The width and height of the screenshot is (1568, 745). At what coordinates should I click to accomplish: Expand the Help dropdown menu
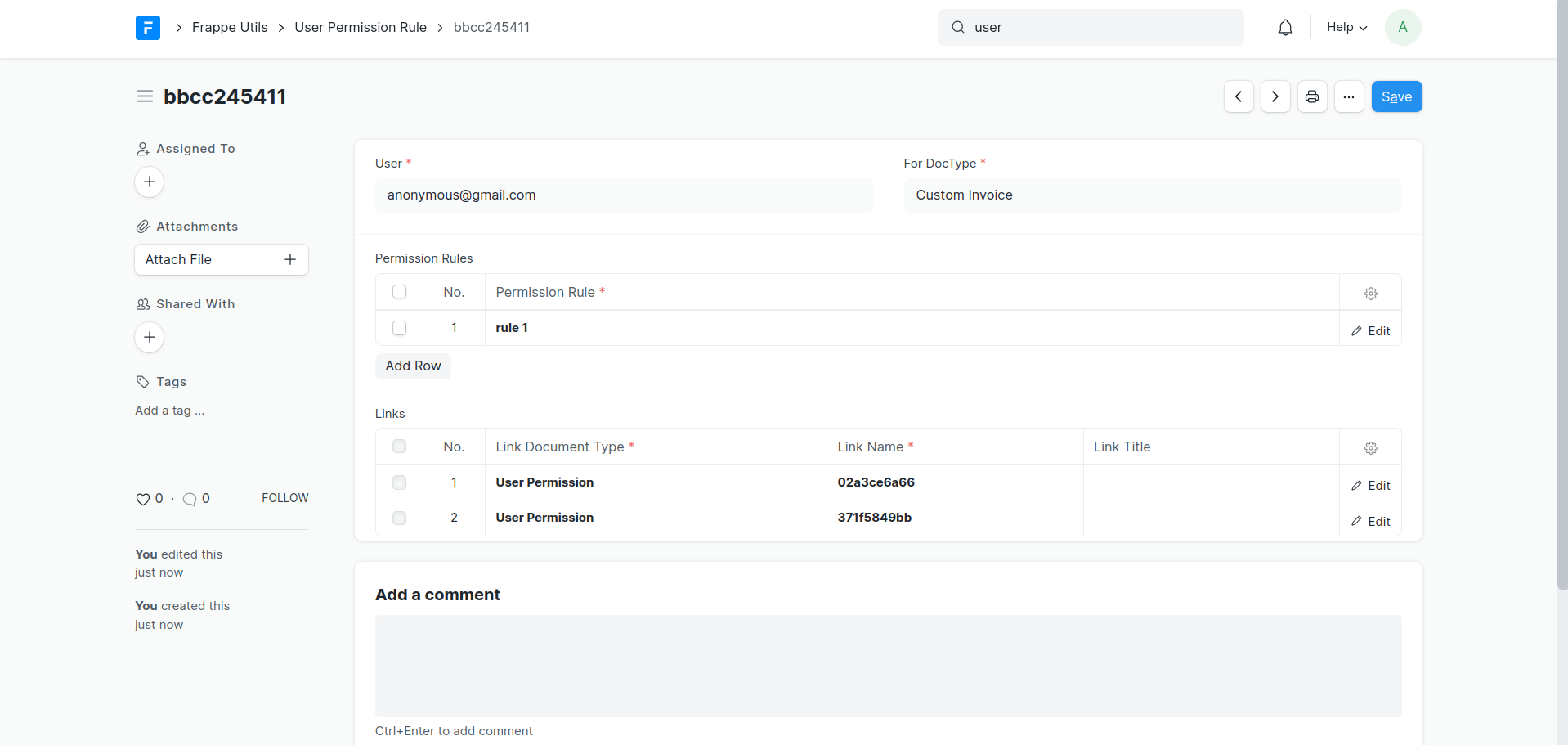click(1346, 28)
